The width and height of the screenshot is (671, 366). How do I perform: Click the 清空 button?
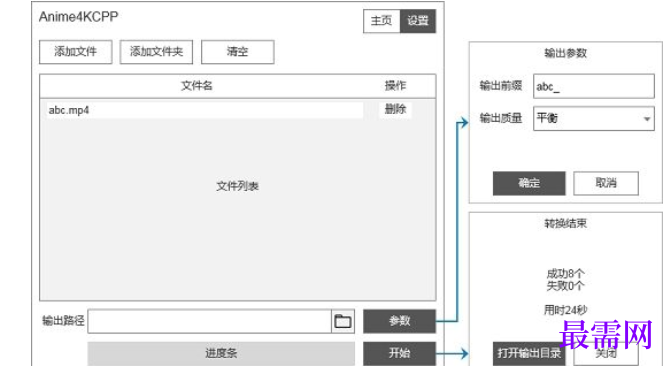(x=238, y=52)
